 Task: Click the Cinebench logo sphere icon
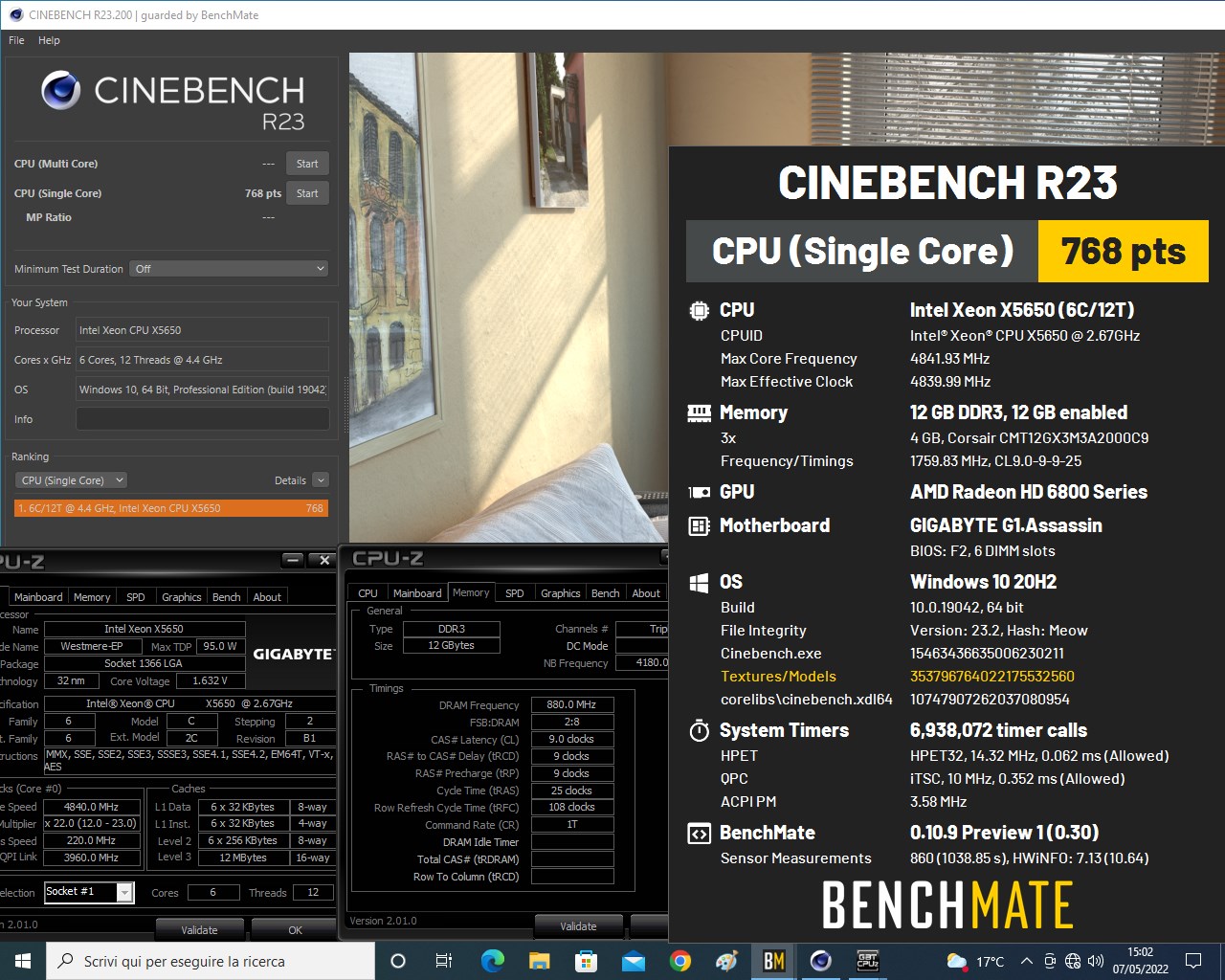60,91
